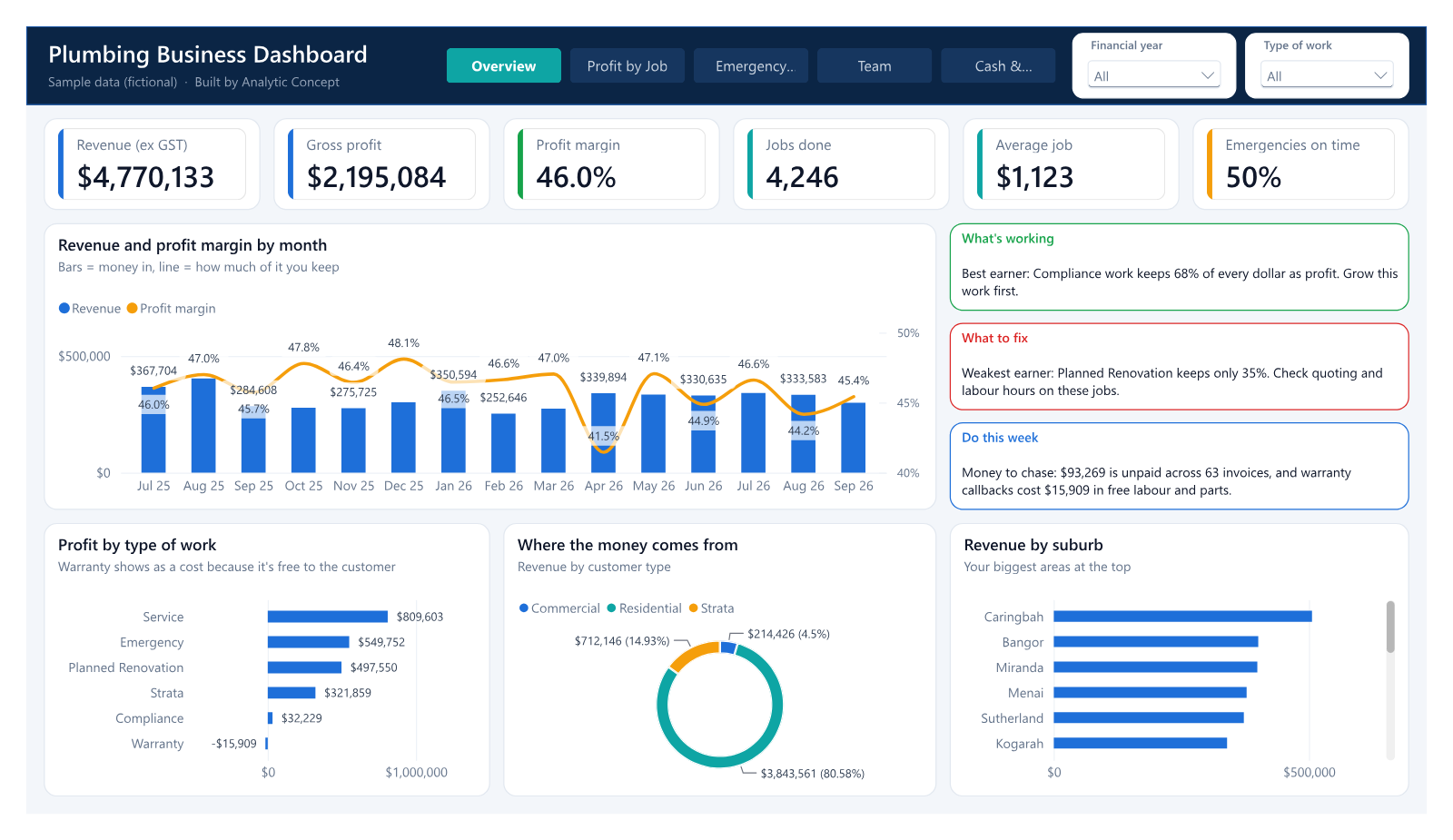This screenshot has width=1453, height=840.
Task: Click the Profit margin 46.0% card
Action: [x=611, y=163]
